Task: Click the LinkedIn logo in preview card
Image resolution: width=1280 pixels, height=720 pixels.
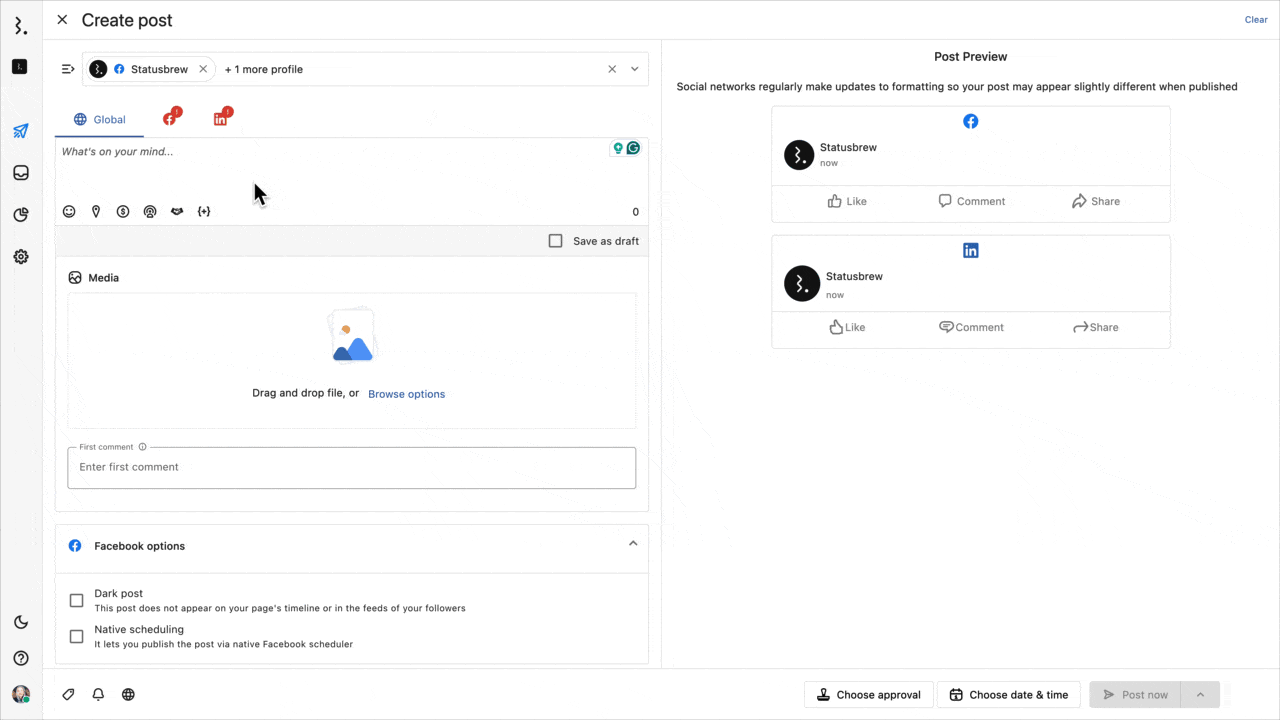Action: (x=970, y=250)
